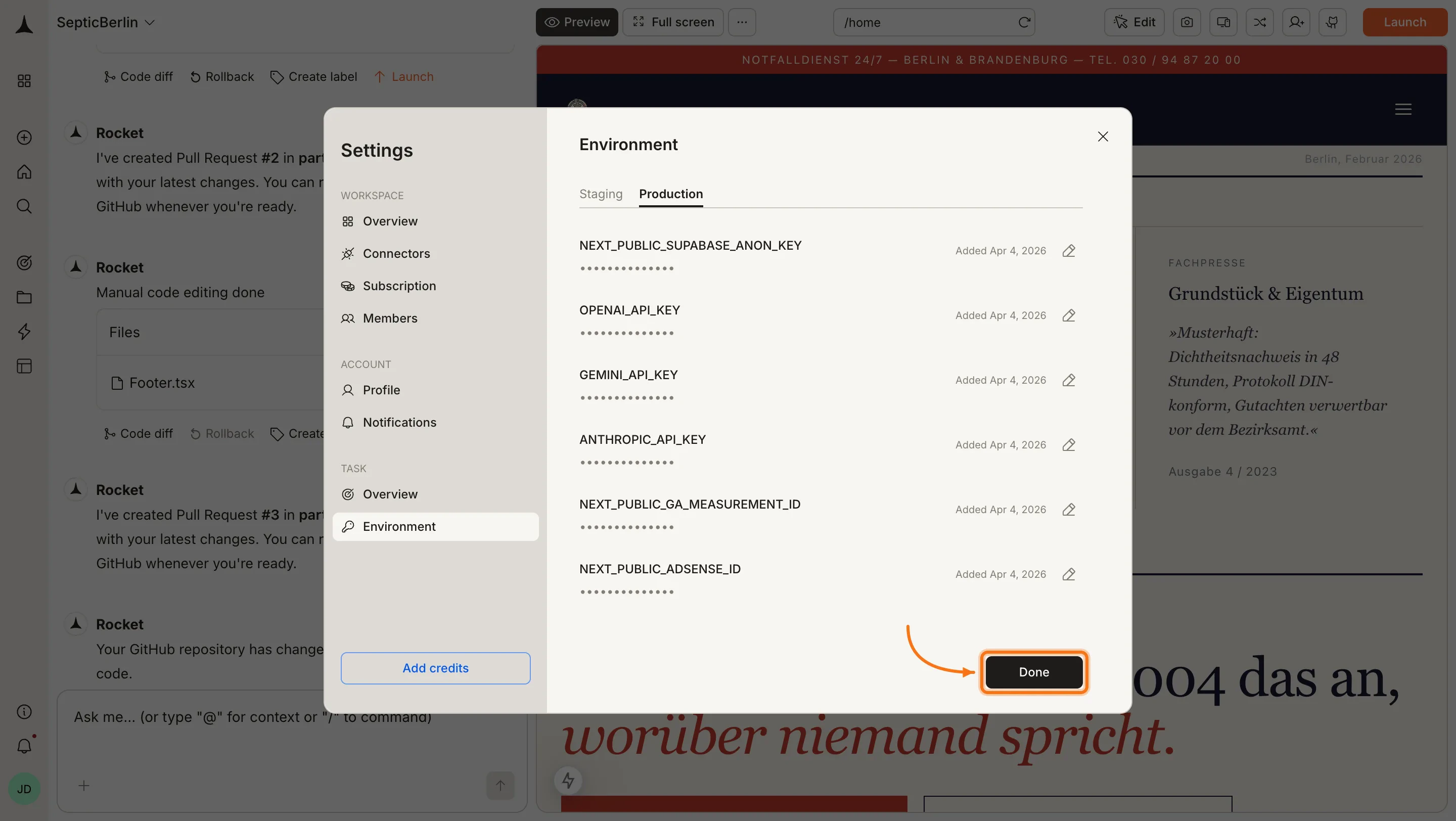Open Task Overview settings
Image resolution: width=1456 pixels, height=821 pixels.
(x=435, y=494)
